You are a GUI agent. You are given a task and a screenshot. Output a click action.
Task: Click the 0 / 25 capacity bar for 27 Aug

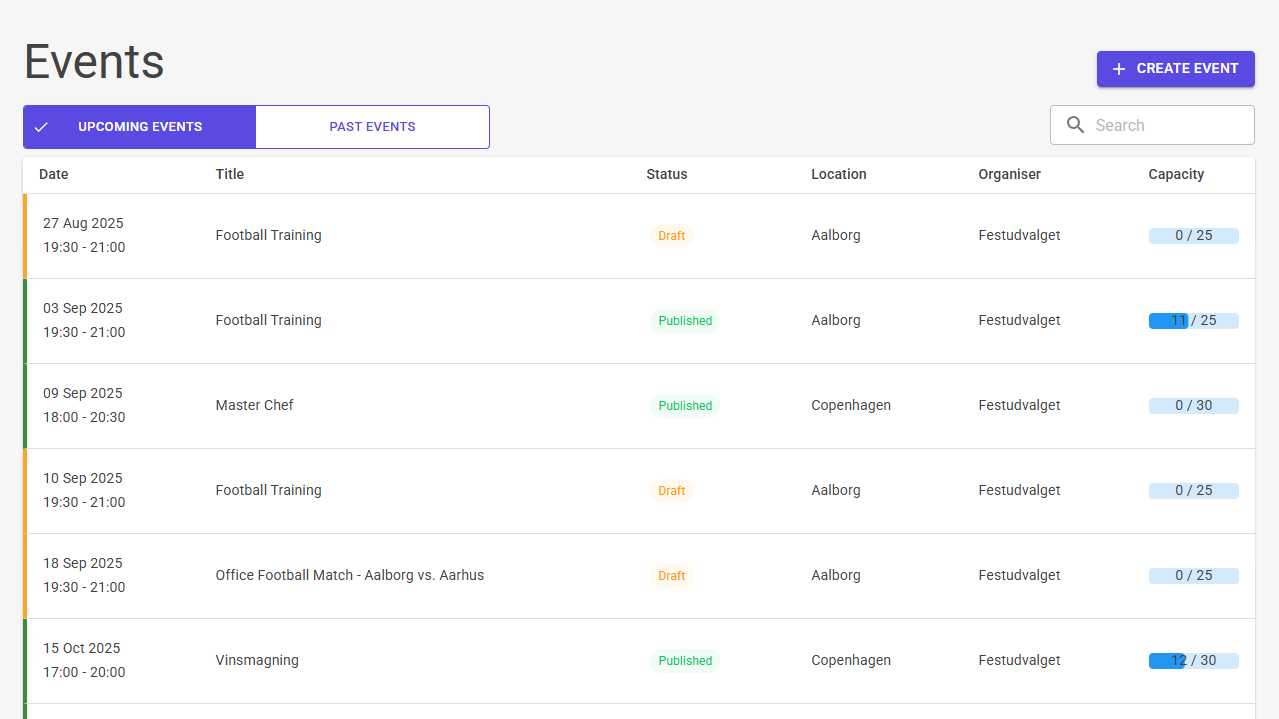[x=1194, y=236]
